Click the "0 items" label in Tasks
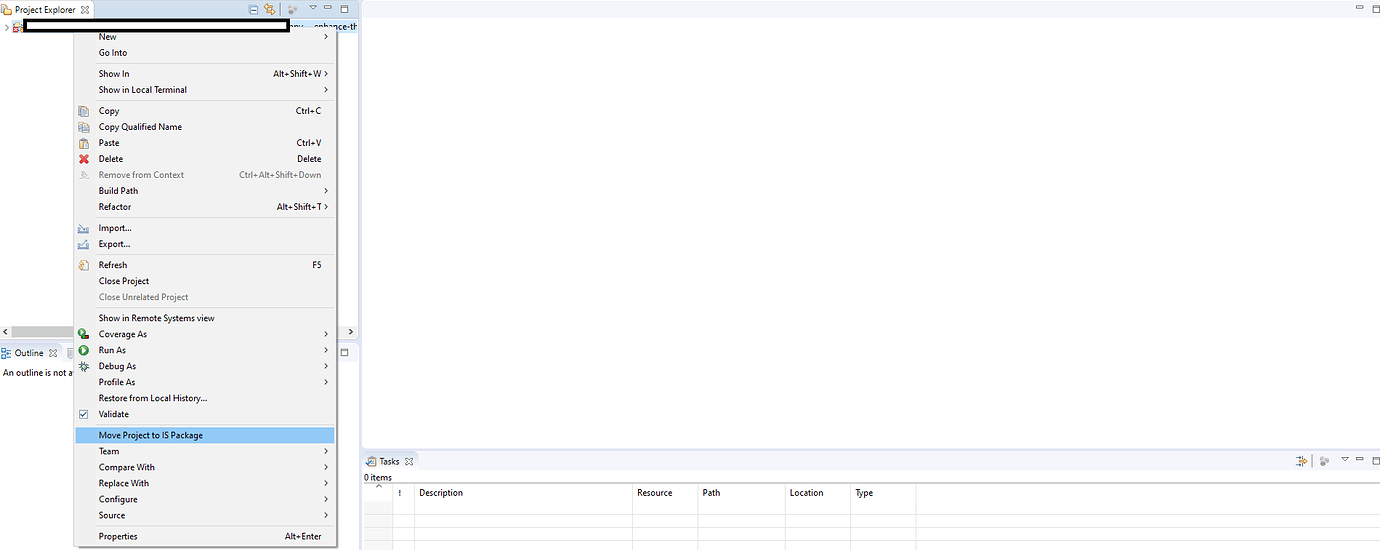The image size is (1380, 550). tap(378, 478)
